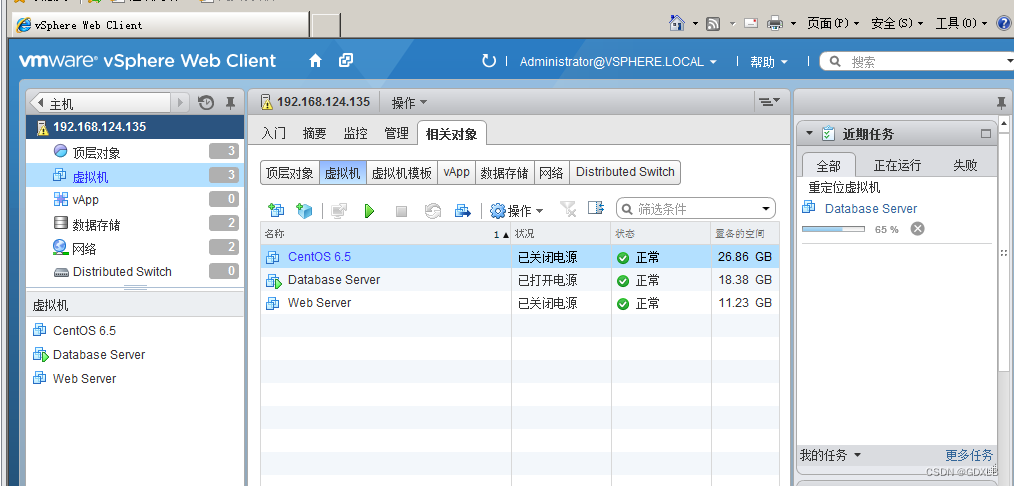Open host 操作 actions dropdown in title bar
1014x486 pixels.
tap(409, 102)
